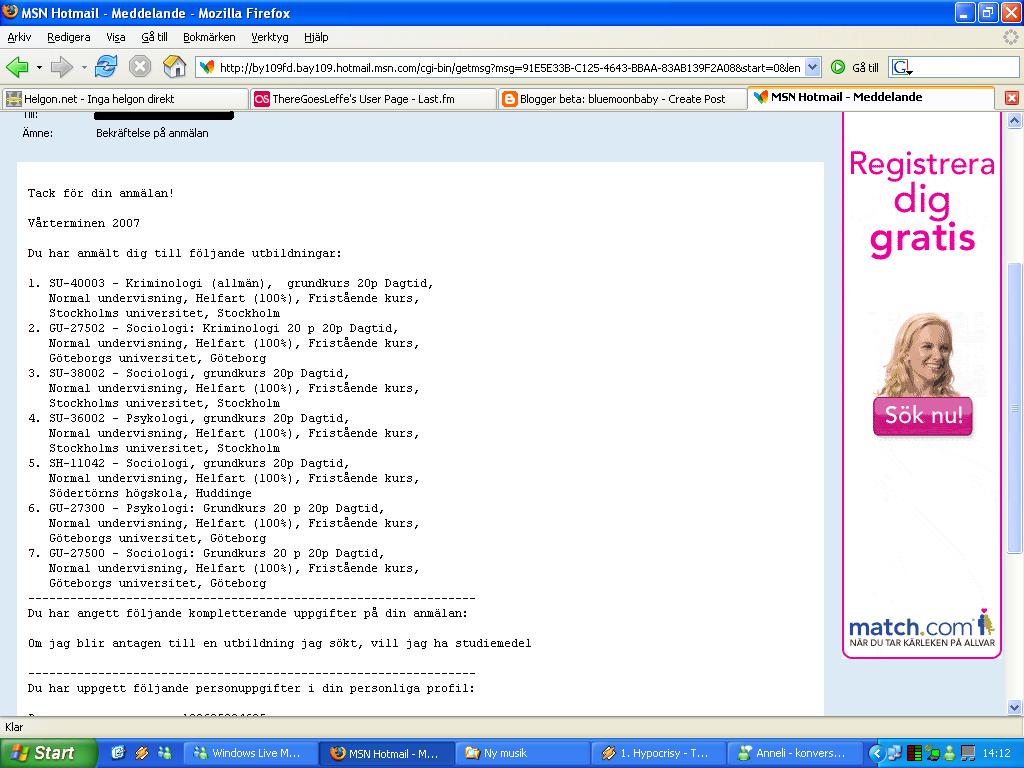Switch to Blogger beta Create Post tab

tap(622, 99)
